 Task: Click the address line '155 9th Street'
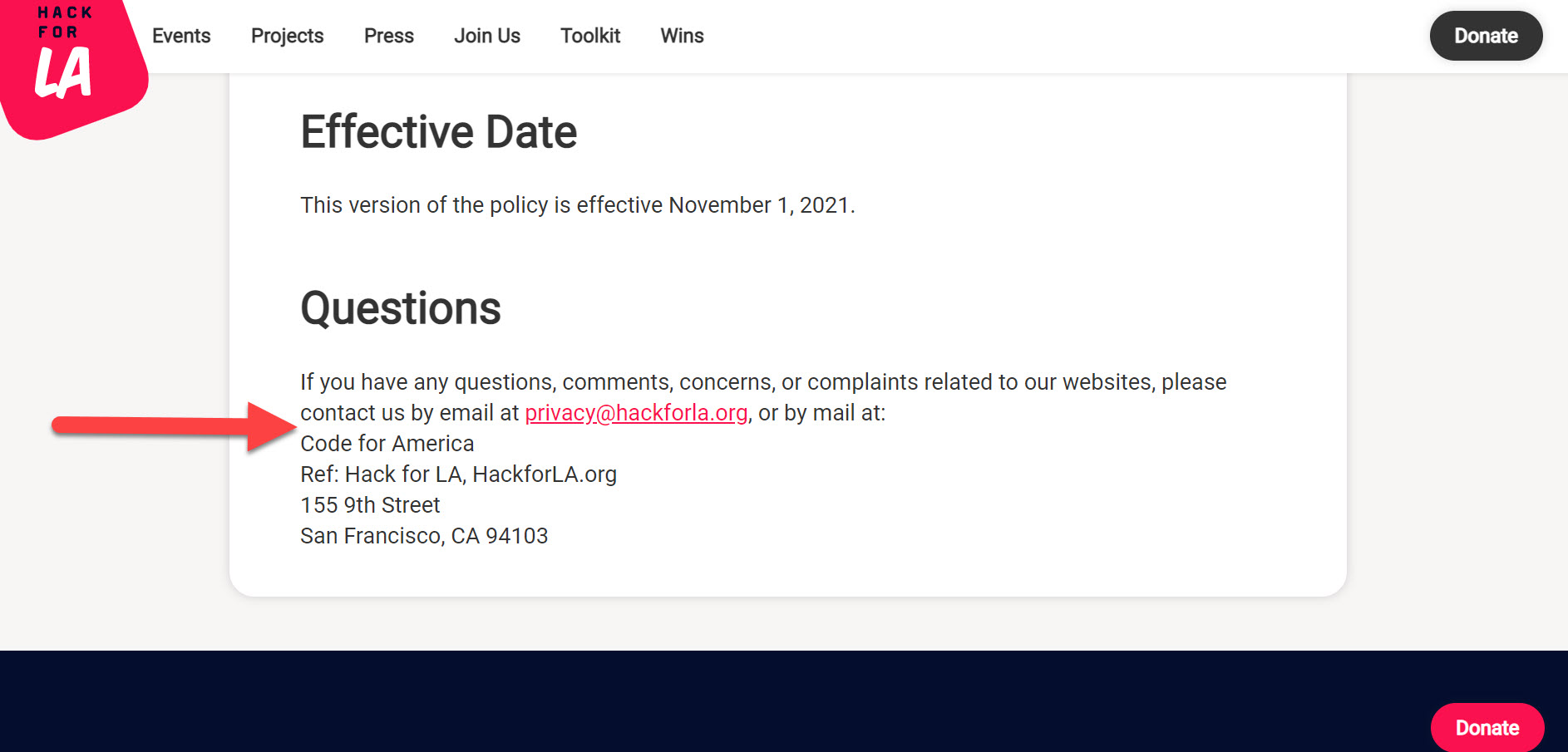coord(371,505)
